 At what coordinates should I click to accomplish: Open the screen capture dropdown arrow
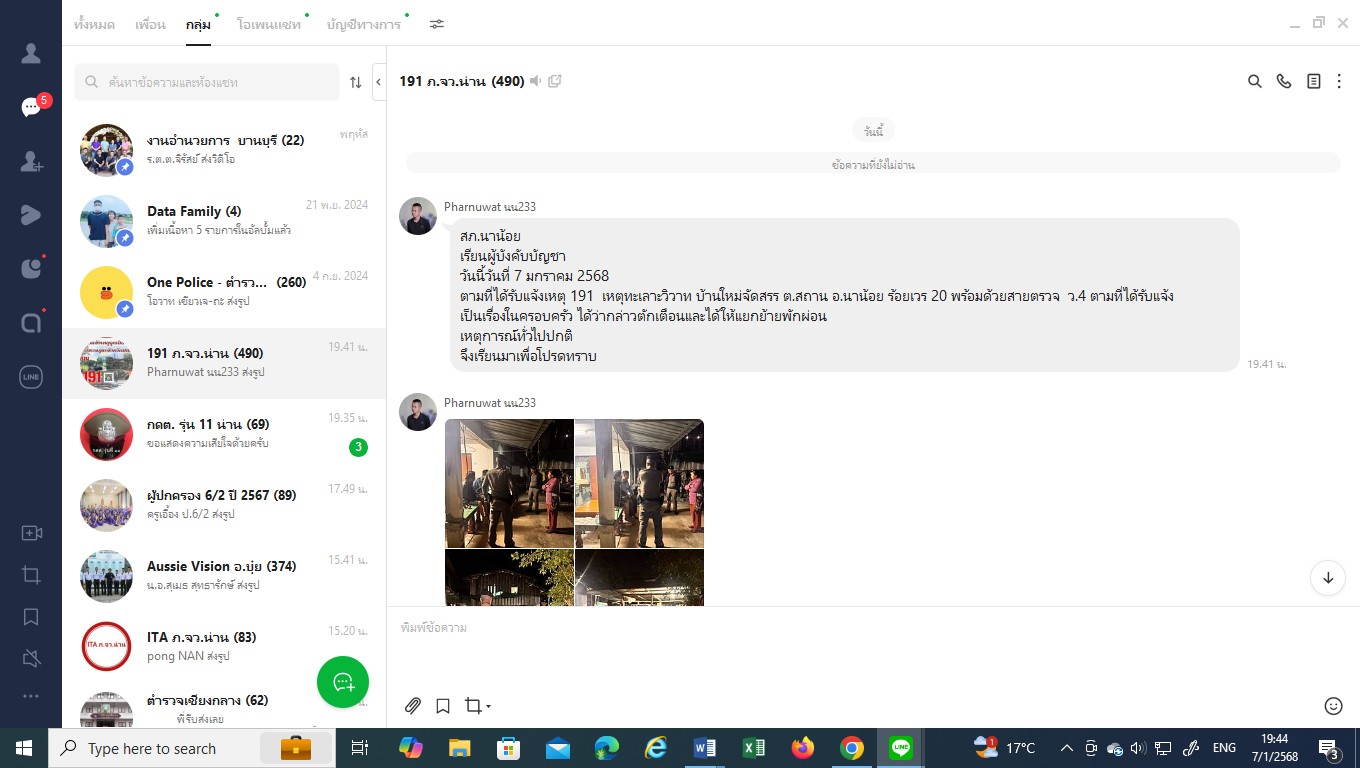coord(488,707)
